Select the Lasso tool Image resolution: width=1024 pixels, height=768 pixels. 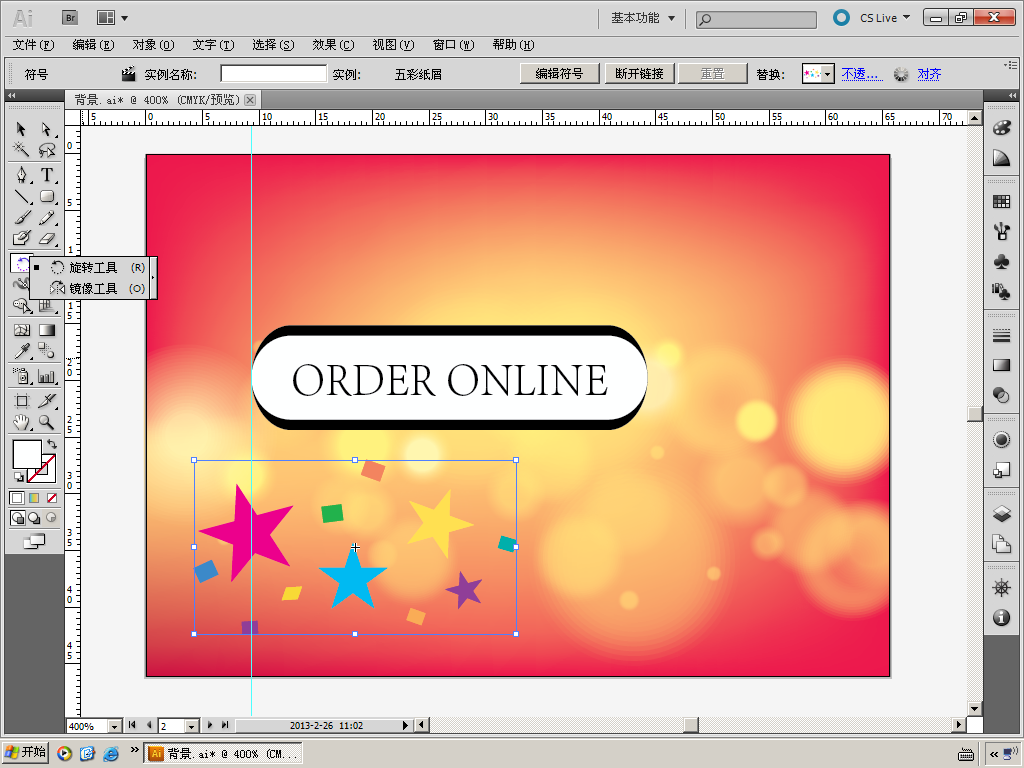[46, 150]
